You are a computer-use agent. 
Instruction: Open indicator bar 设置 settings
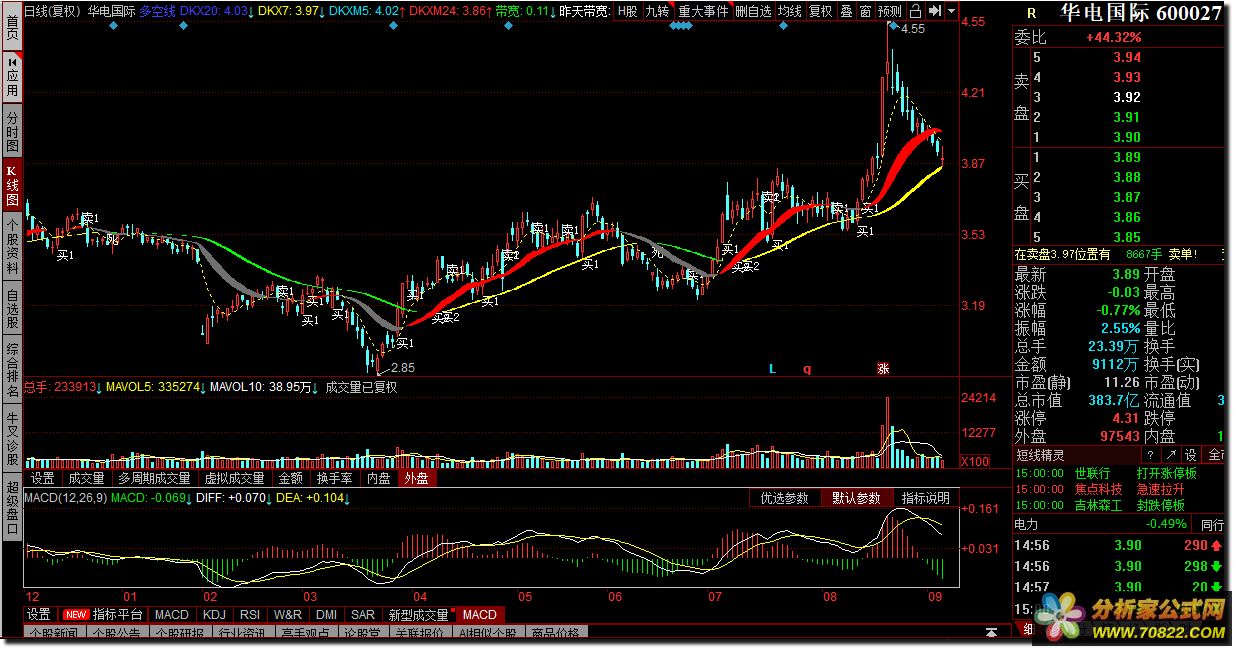(39, 614)
